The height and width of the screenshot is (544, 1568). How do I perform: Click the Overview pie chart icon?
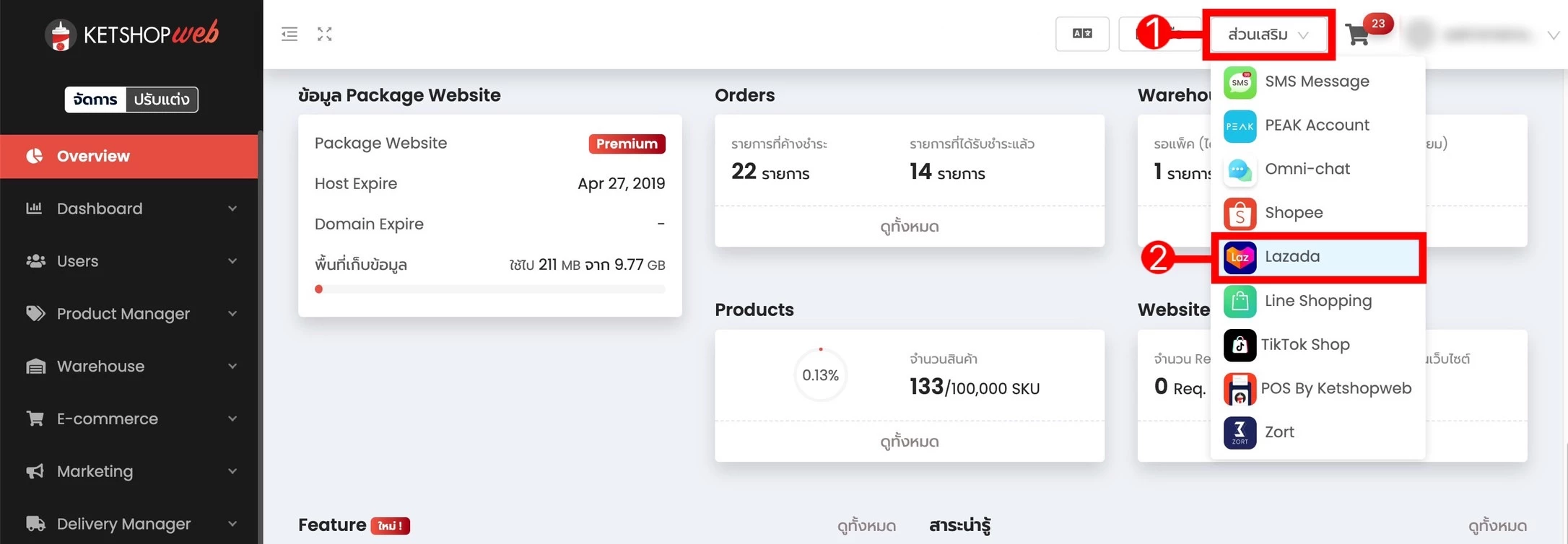35,156
